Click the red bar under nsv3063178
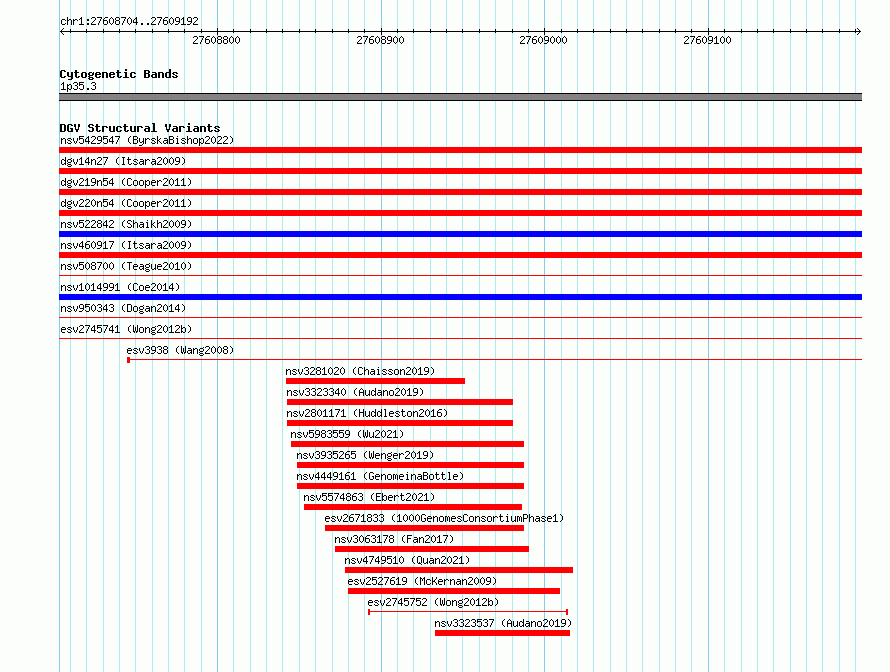Image resolution: width=890 pixels, height=672 pixels. point(432,549)
